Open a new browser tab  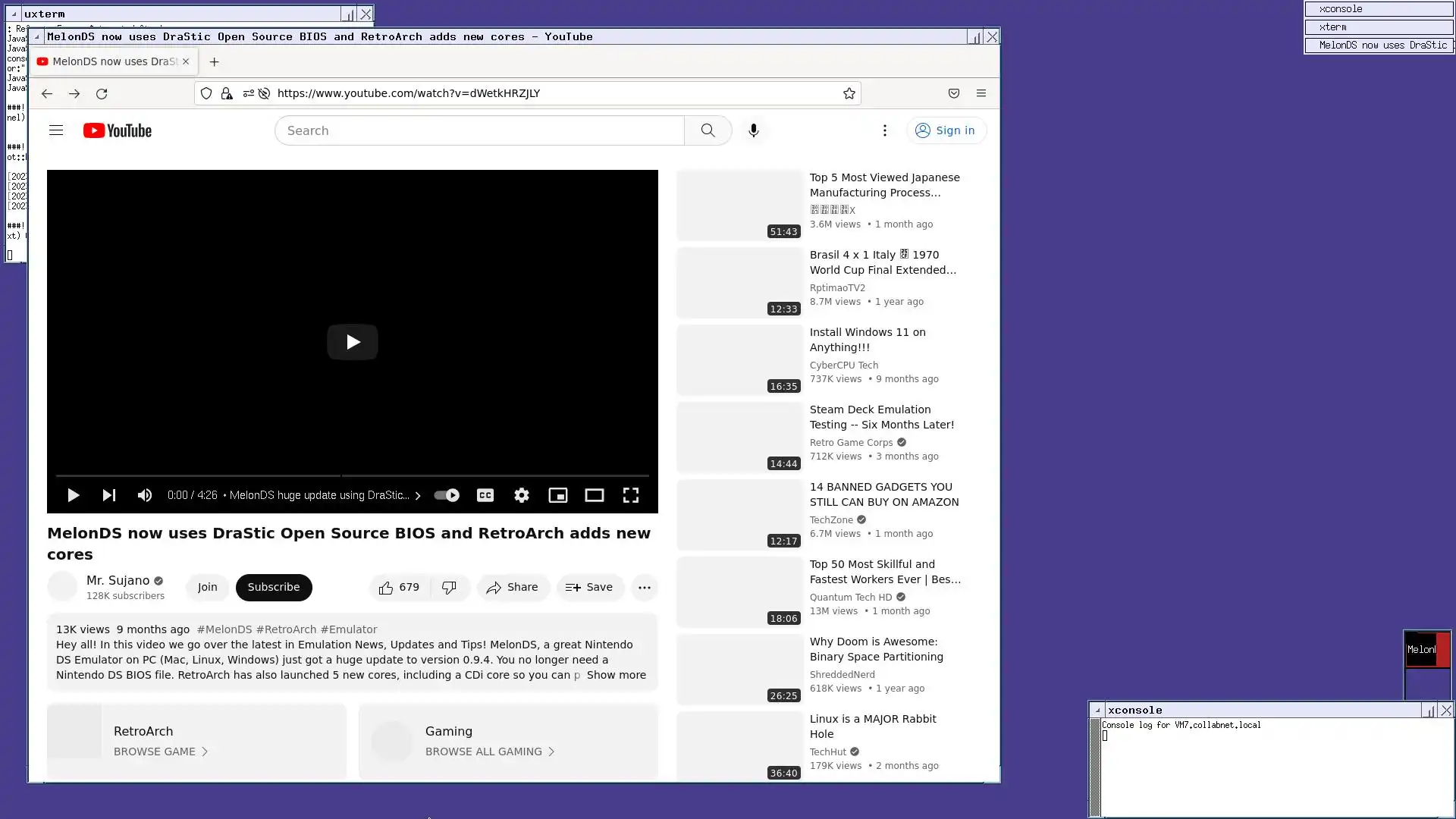point(215,62)
